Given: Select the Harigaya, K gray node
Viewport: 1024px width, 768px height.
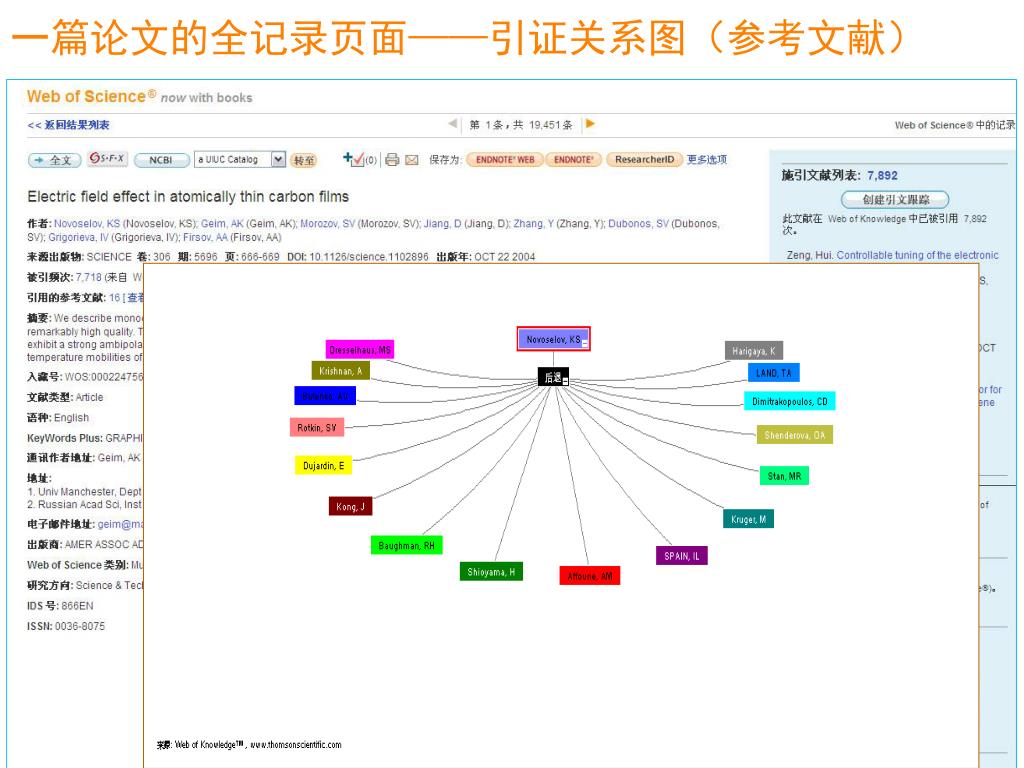Looking at the screenshot, I should [x=754, y=351].
